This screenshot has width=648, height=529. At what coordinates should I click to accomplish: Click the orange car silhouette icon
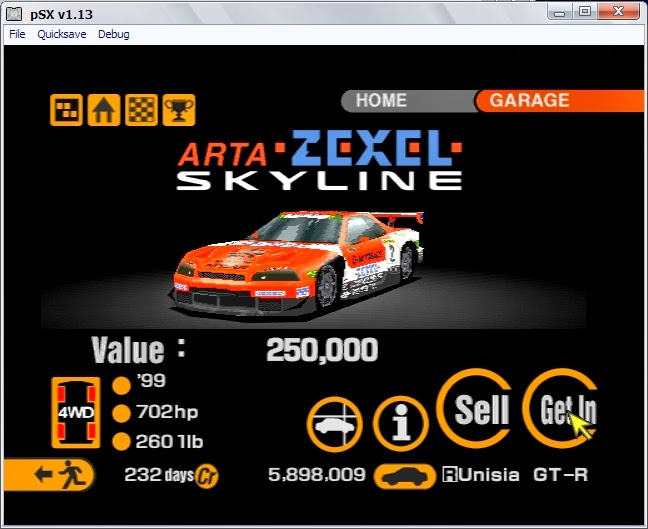[x=405, y=476]
